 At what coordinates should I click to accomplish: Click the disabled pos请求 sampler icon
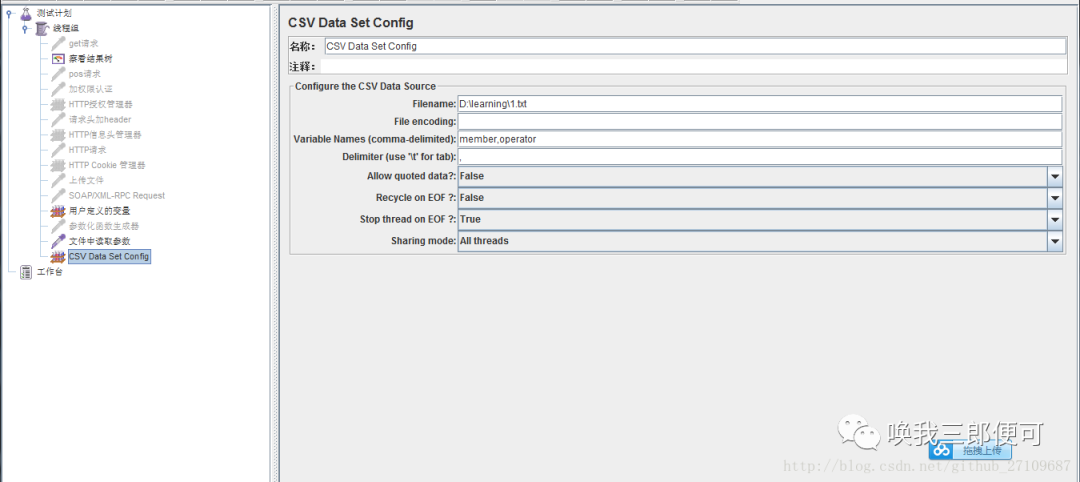click(59, 74)
